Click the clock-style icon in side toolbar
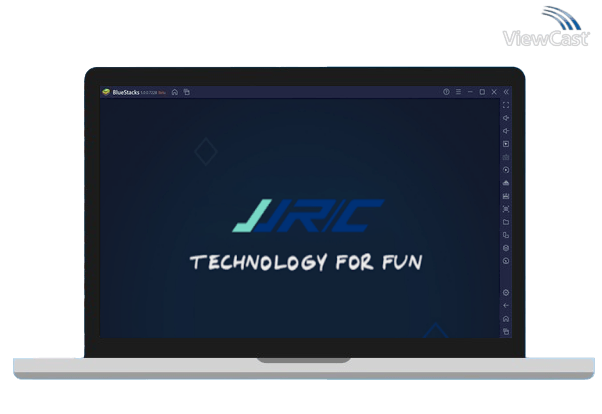Viewport: 602px width, 414px height. coord(506,261)
